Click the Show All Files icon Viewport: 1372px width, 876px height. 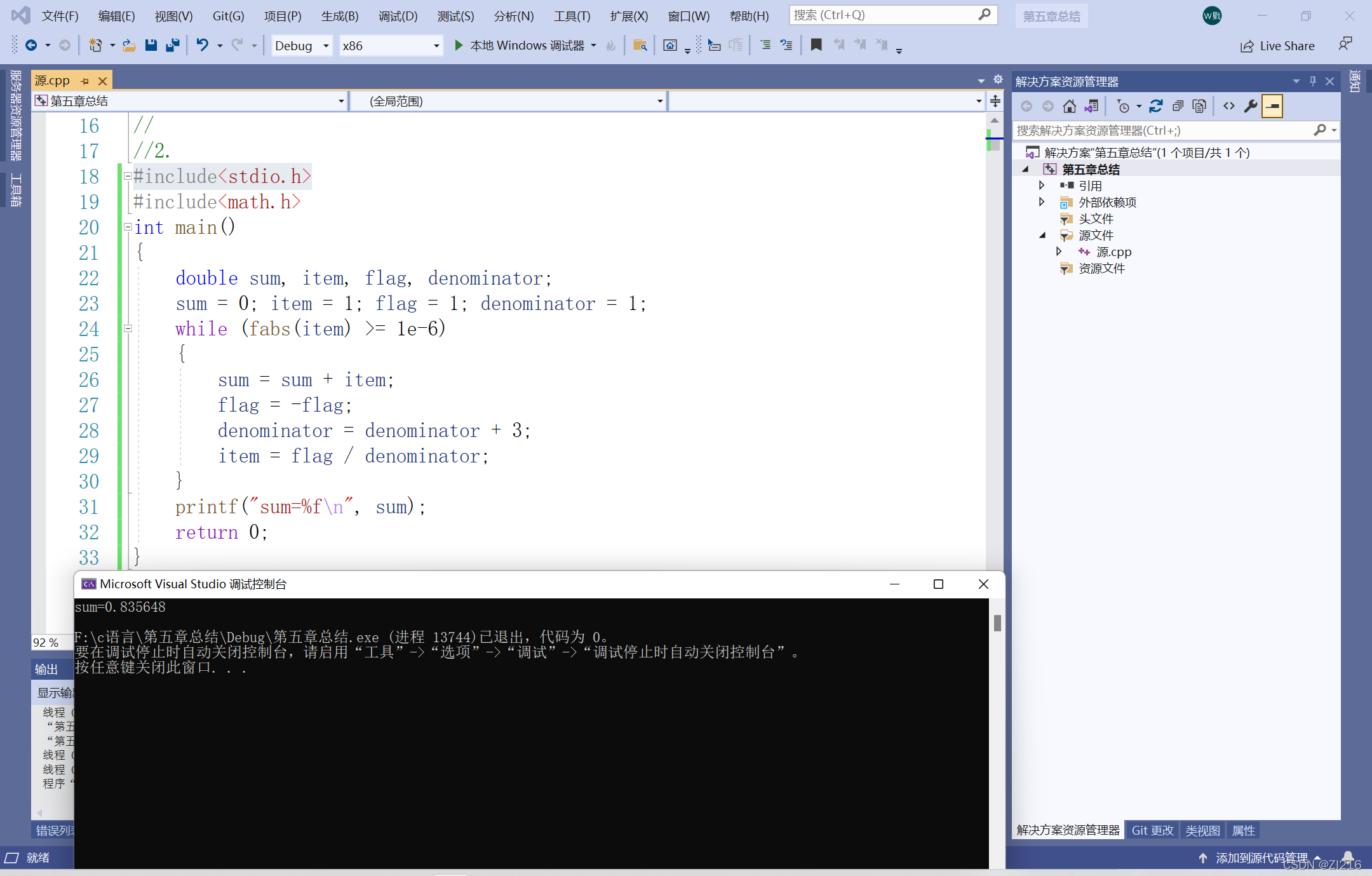[1199, 106]
